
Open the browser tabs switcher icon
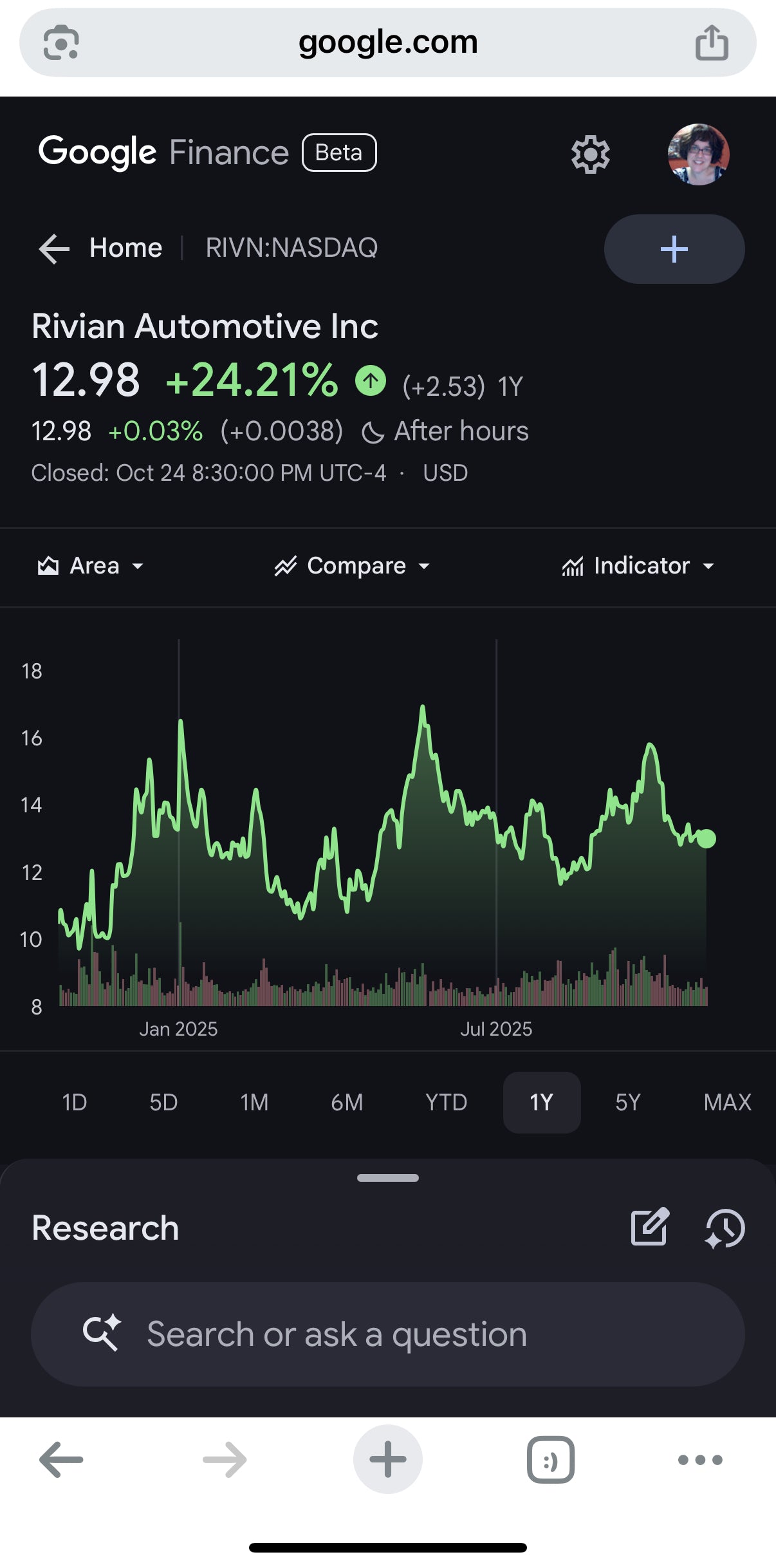[550, 1460]
